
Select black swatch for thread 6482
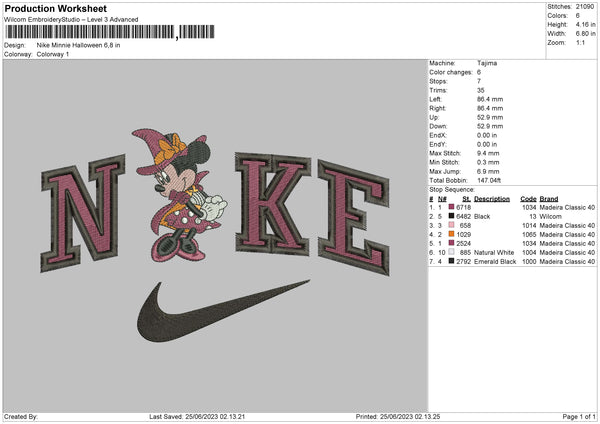[451, 216]
